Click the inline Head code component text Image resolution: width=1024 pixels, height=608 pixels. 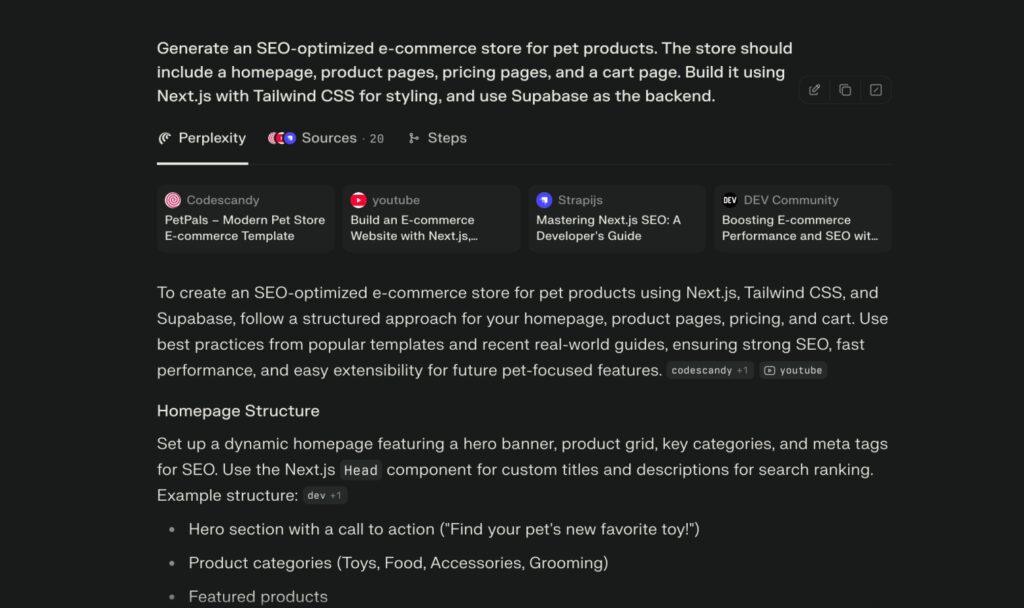pos(362,470)
